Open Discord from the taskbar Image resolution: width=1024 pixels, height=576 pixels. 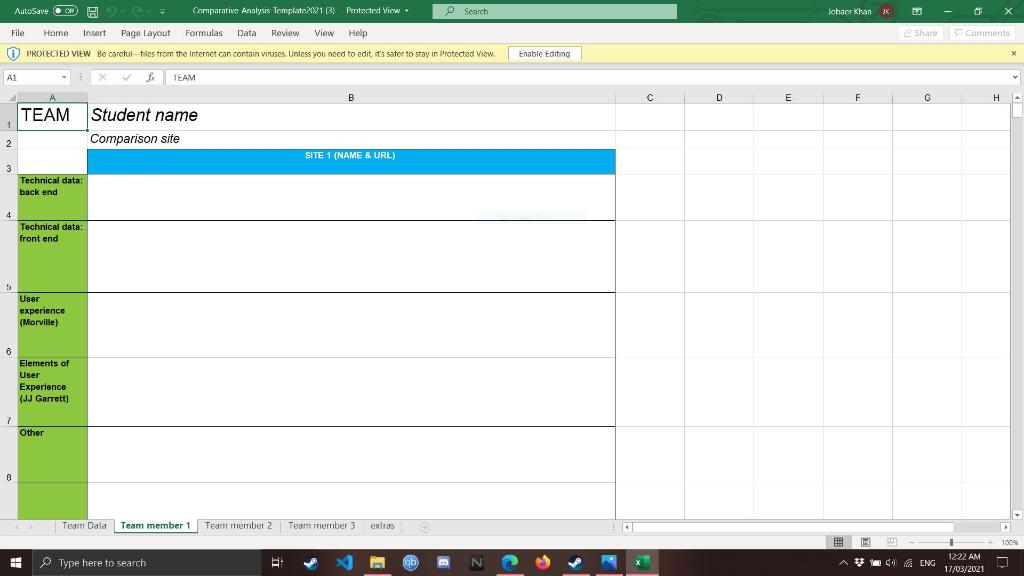(x=442, y=562)
